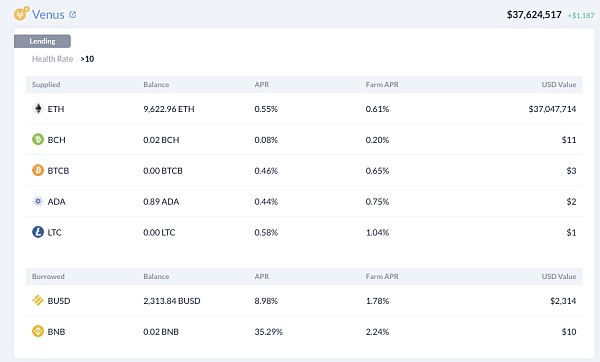Select the Lending tab
The image size is (600, 362).
point(42,41)
